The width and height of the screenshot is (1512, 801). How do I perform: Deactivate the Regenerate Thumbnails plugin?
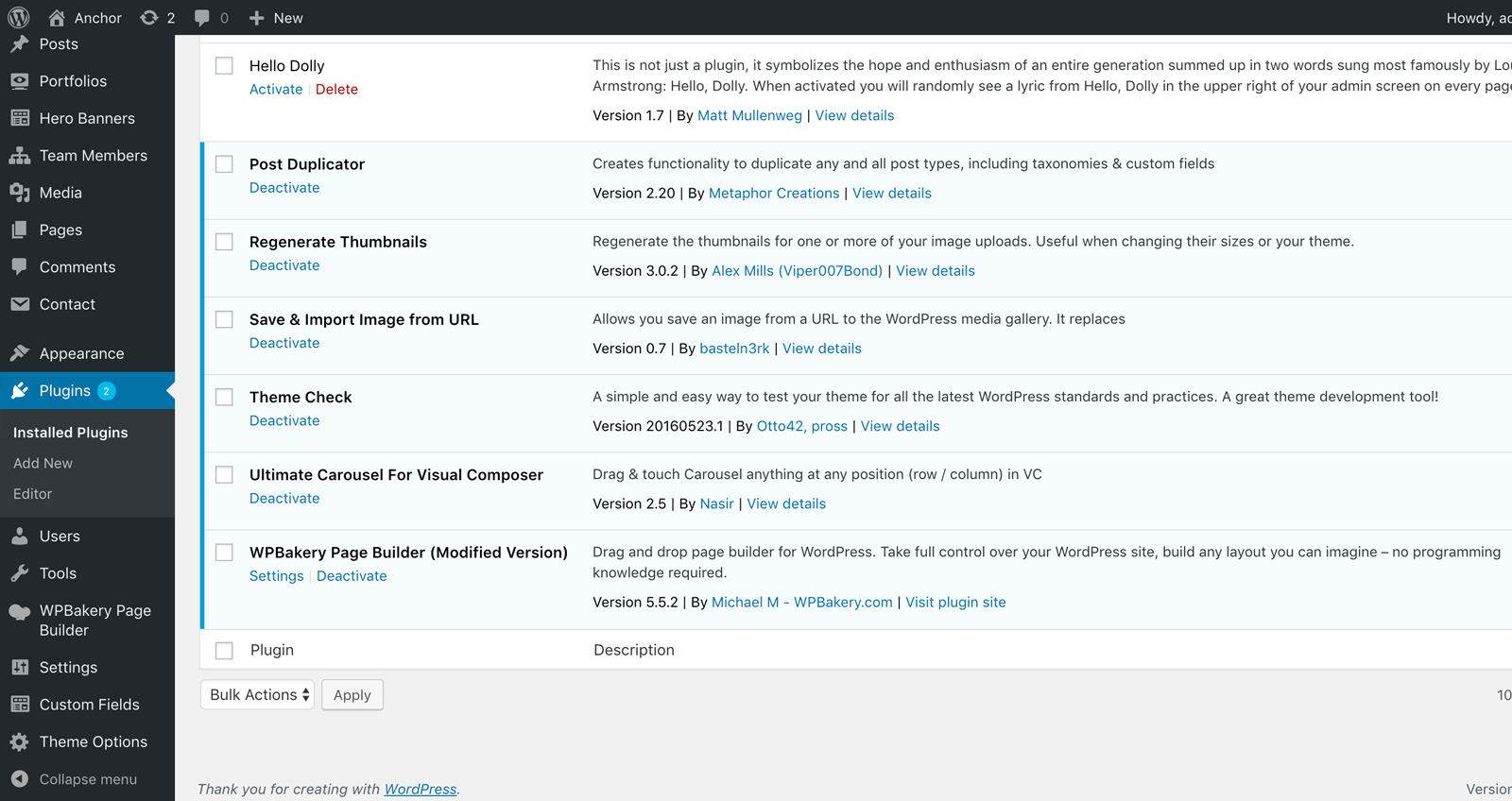click(x=284, y=265)
